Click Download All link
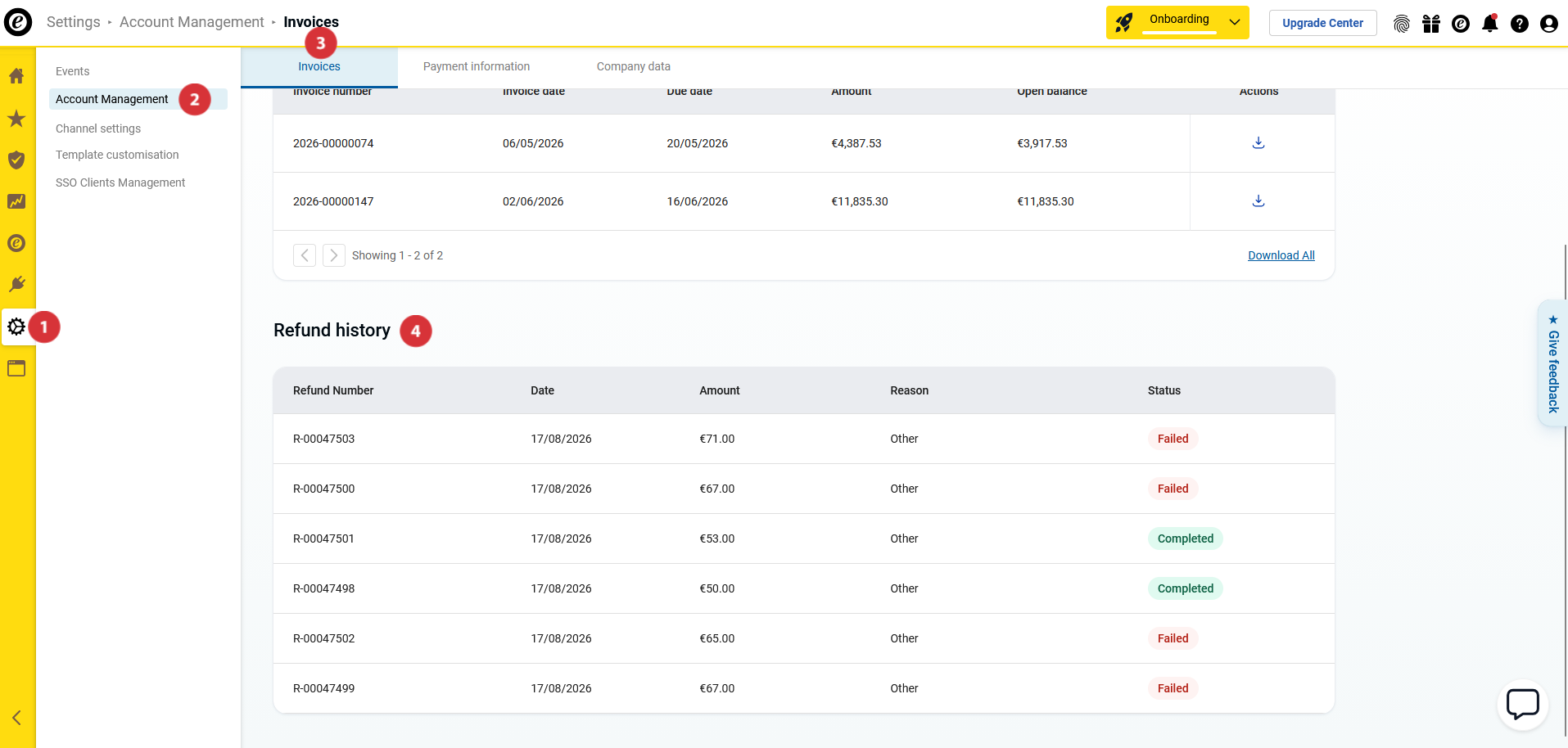The width and height of the screenshot is (1568, 748). tap(1281, 255)
